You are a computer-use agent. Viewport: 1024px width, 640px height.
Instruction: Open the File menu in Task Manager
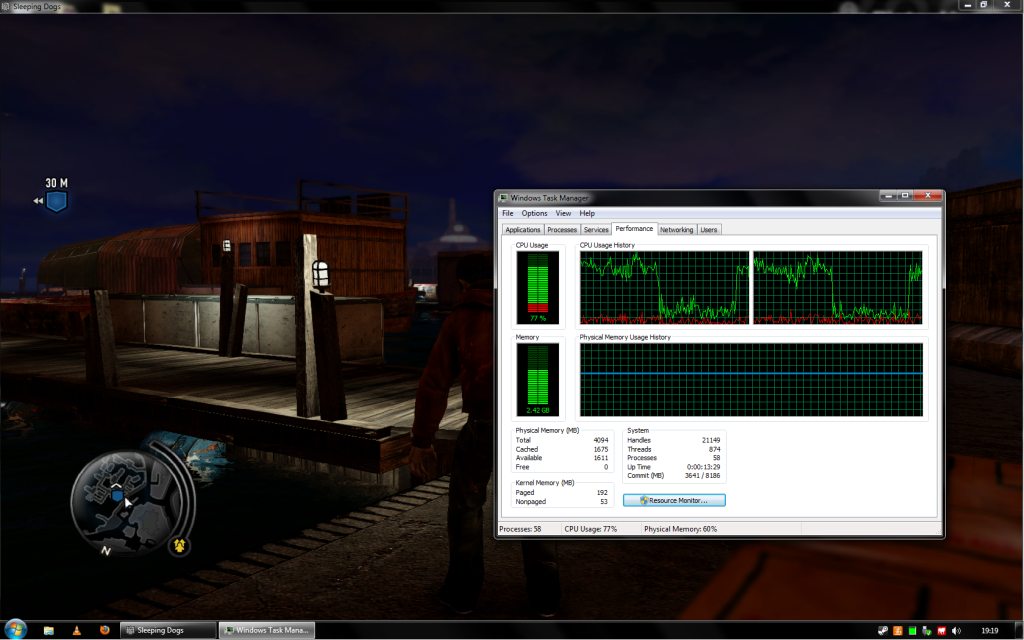[508, 213]
